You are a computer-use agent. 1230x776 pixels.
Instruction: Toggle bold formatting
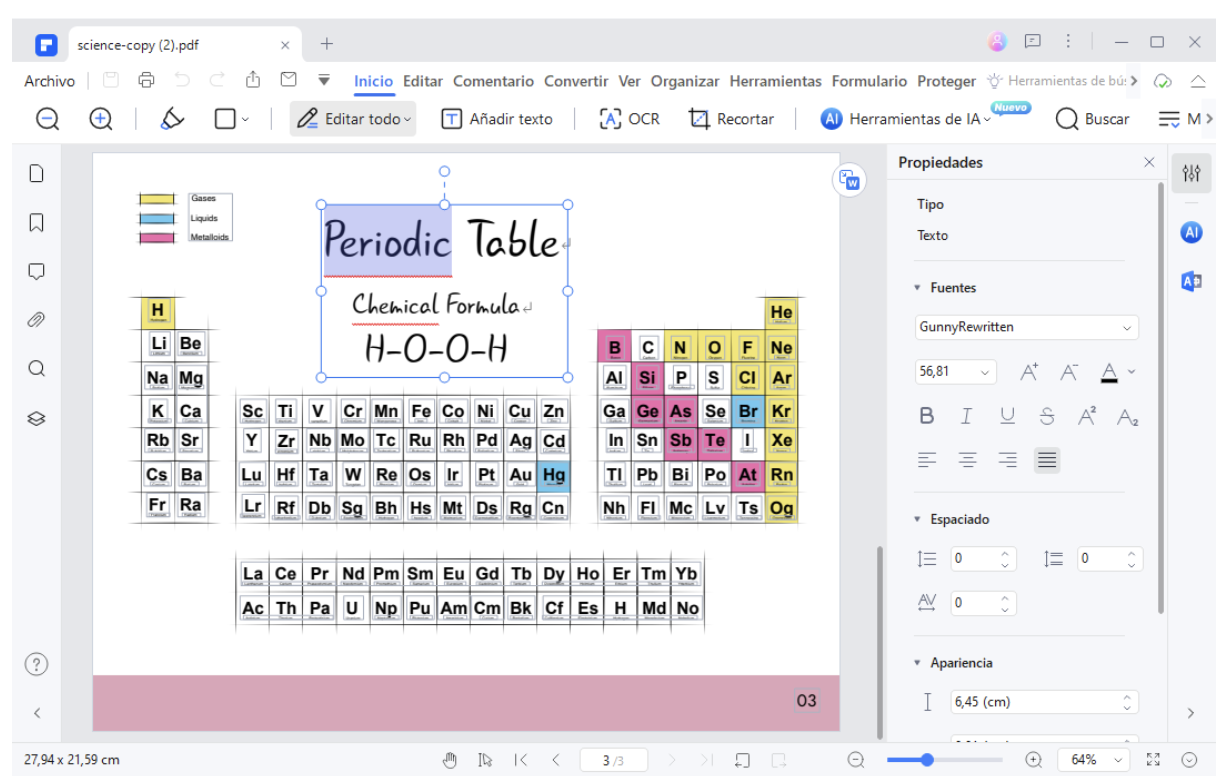927,416
